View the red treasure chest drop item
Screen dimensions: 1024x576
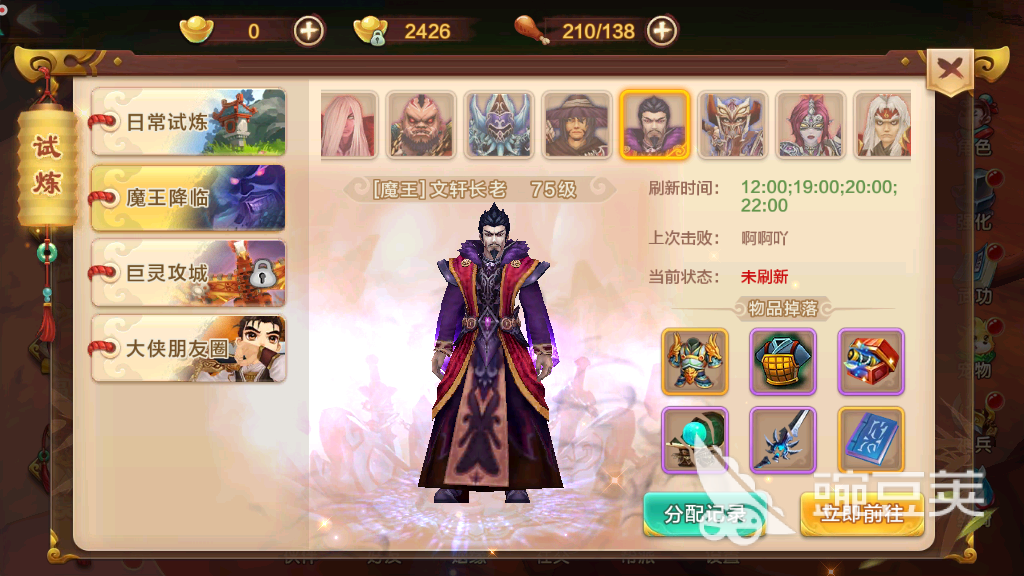click(x=871, y=362)
